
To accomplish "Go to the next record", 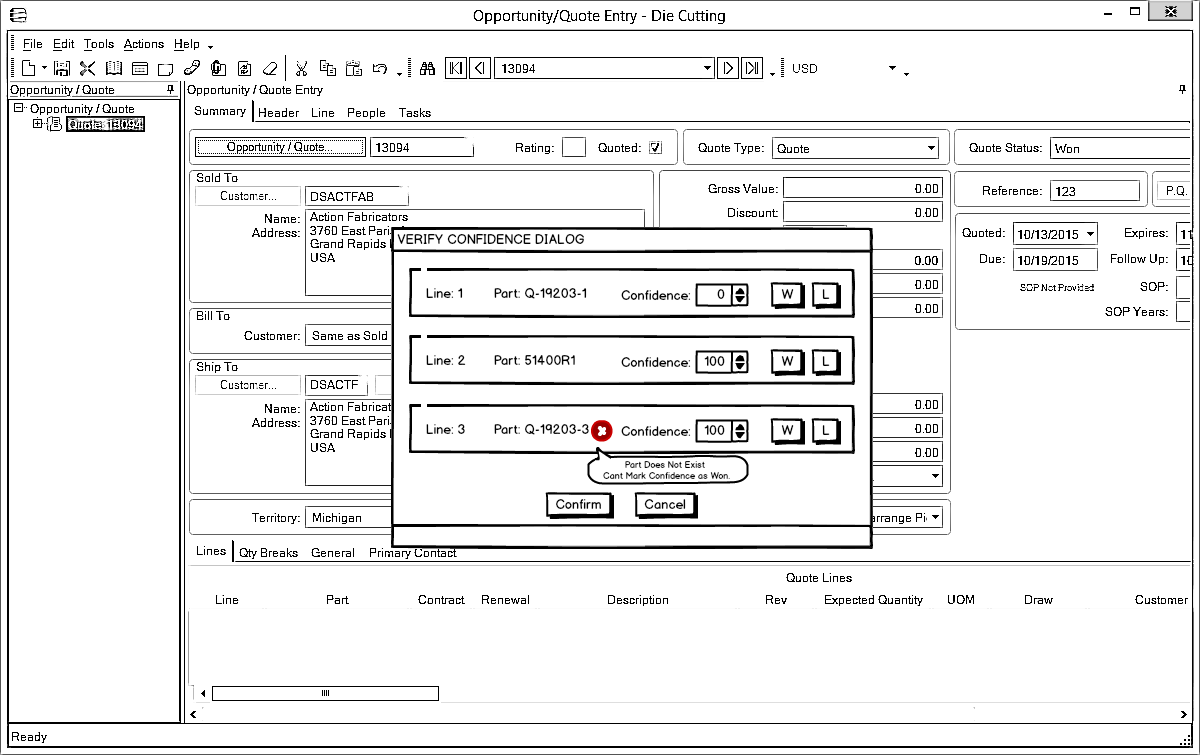I will (728, 69).
